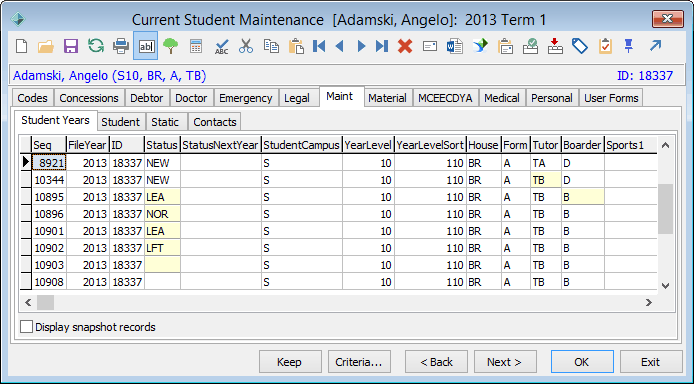
Task: Click the blue tag icon
Action: click(580, 46)
